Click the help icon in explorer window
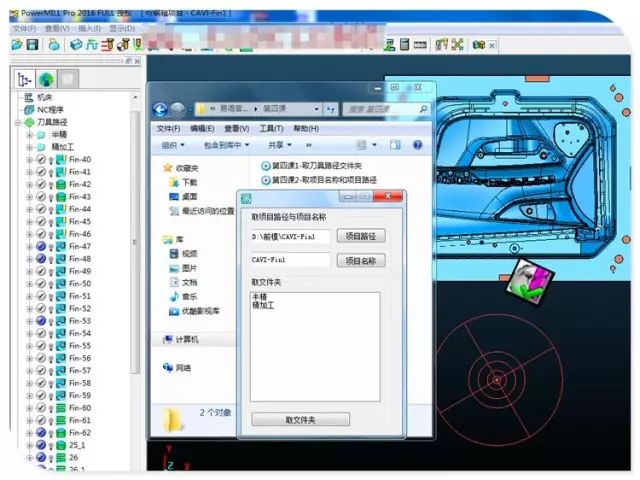 pos(416,145)
